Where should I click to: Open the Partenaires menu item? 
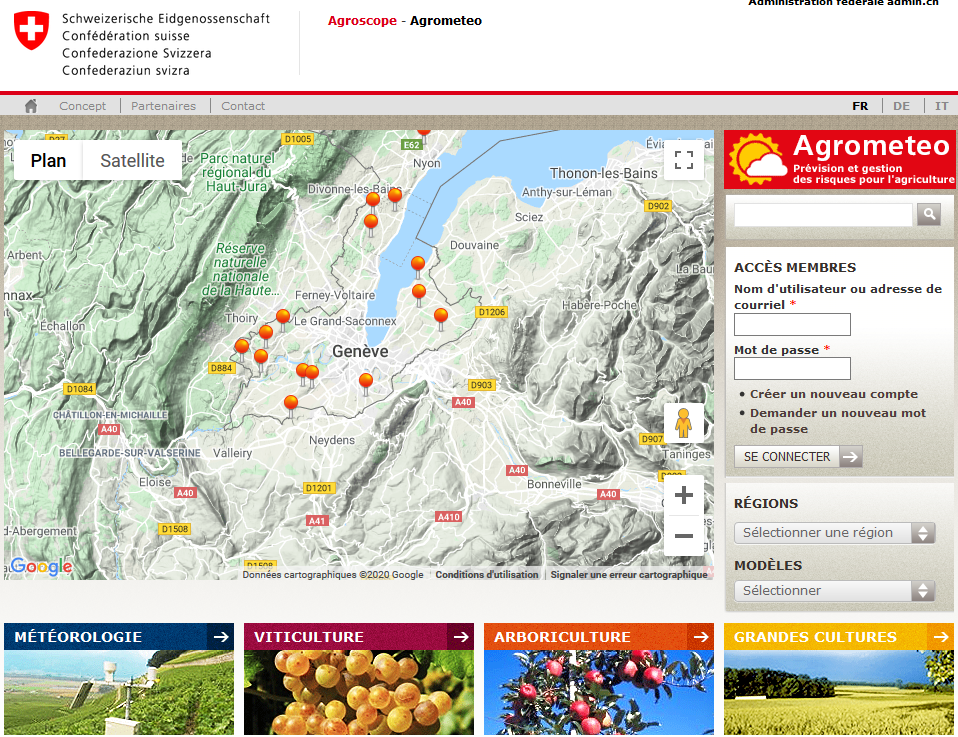point(163,106)
